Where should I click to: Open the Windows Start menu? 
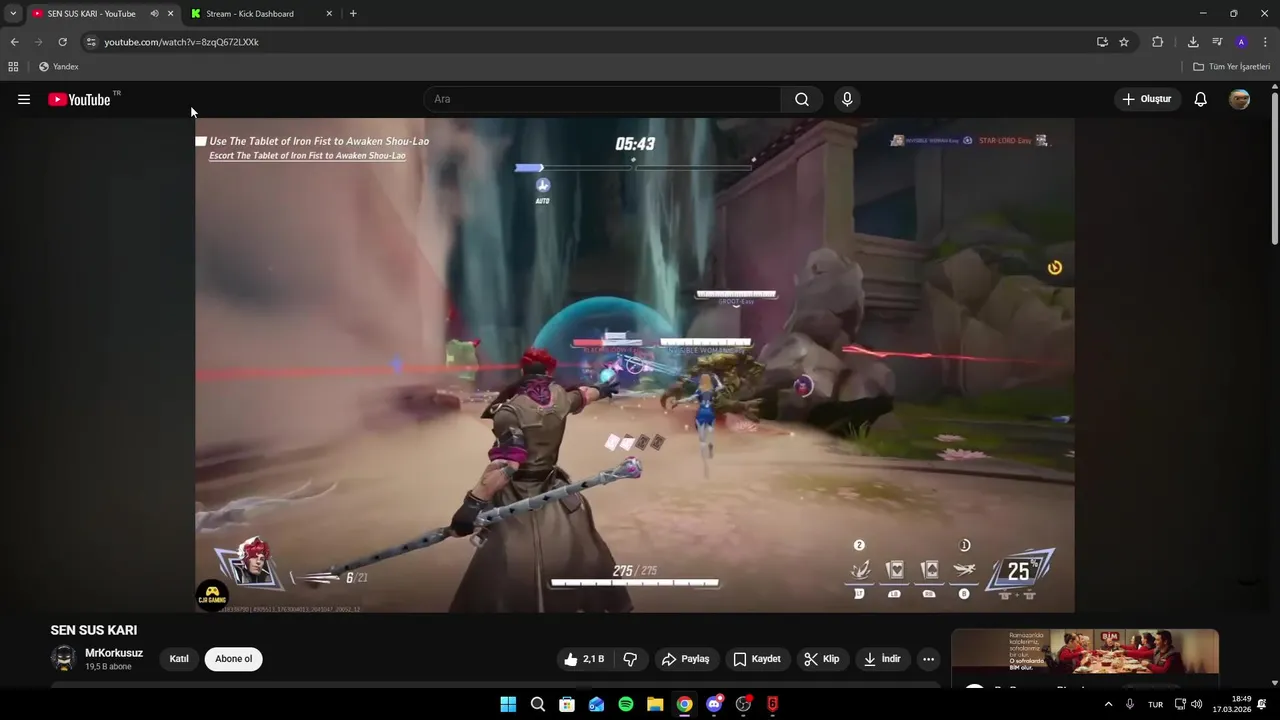pos(508,704)
